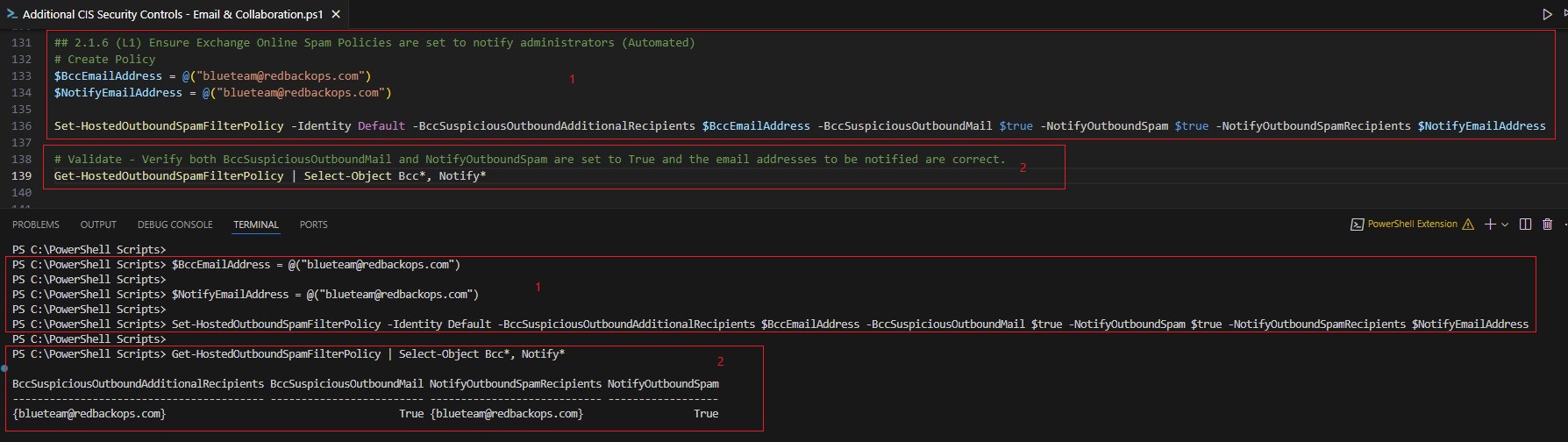
Task: Click the '# Create Policy' comment line
Action: click(x=105, y=59)
